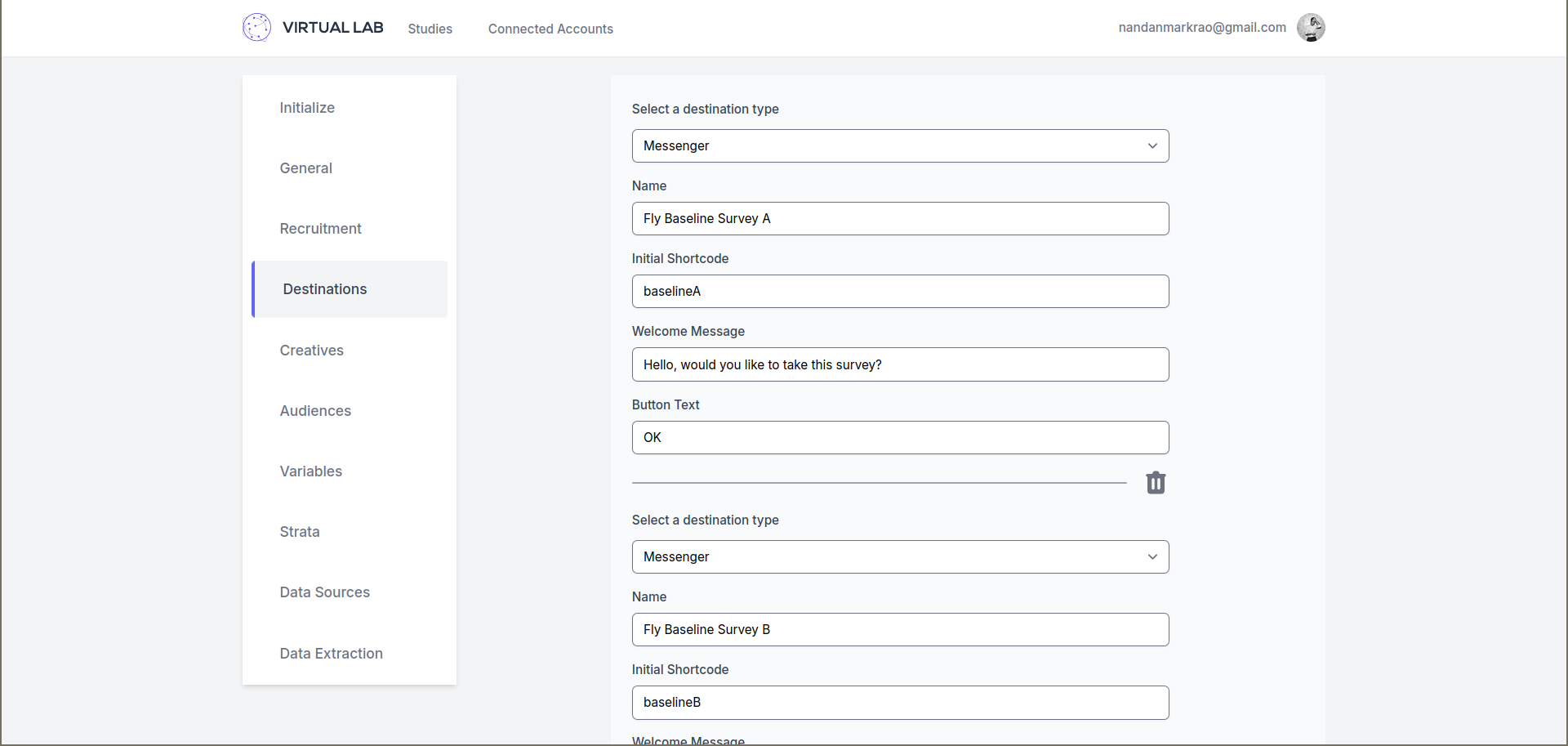
Task: Focus the baselineA shortcode field
Action: pos(900,291)
